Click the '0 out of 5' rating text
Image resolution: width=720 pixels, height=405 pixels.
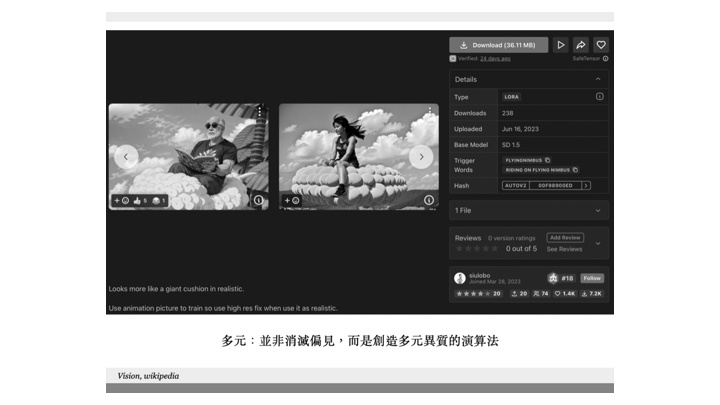(x=521, y=248)
